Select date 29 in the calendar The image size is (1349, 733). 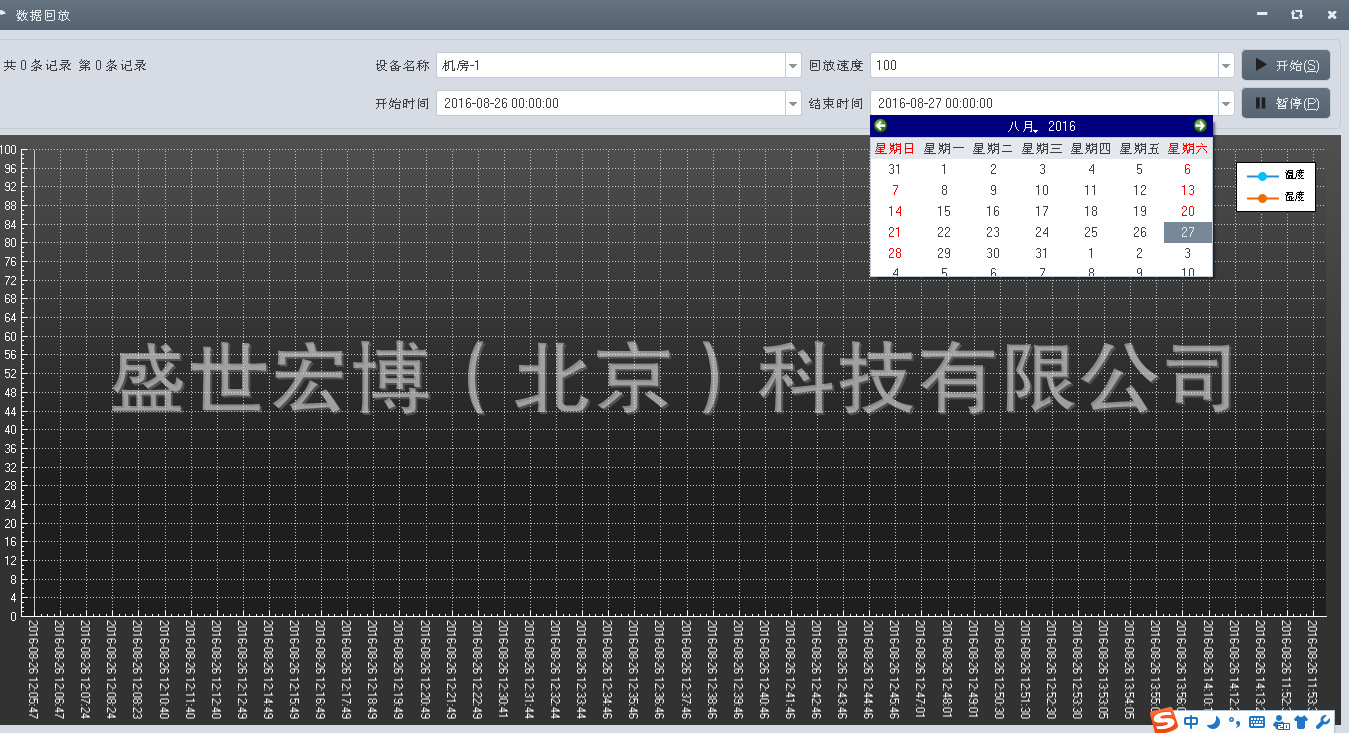tap(944, 253)
